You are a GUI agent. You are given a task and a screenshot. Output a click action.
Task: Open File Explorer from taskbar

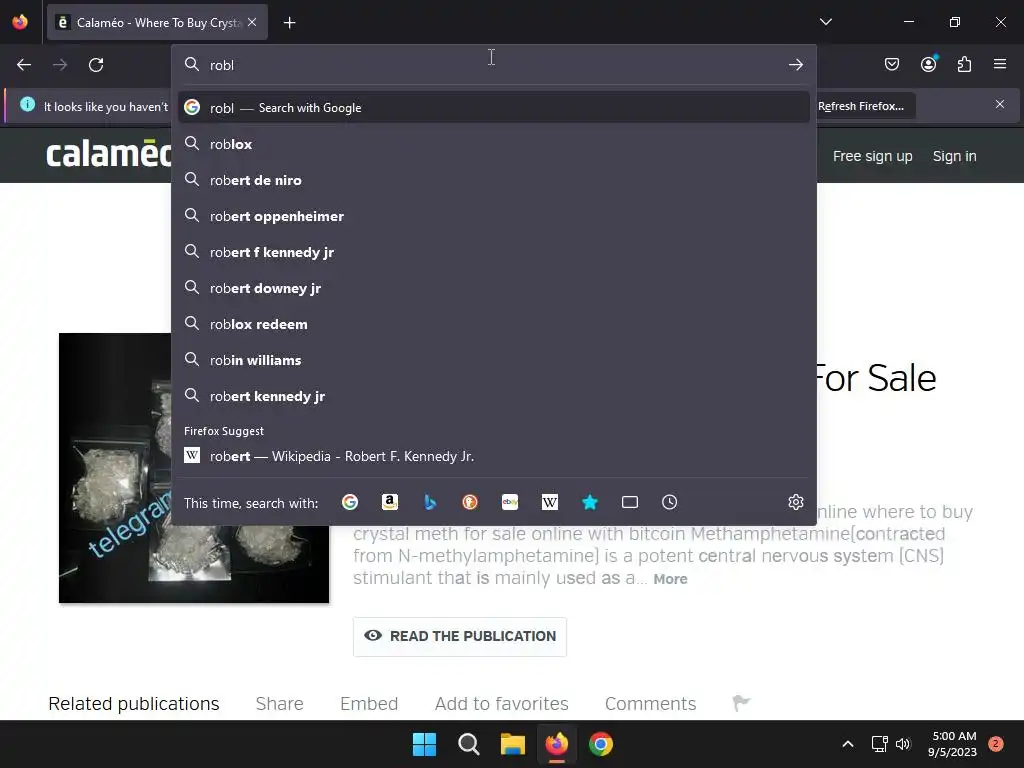click(x=513, y=744)
